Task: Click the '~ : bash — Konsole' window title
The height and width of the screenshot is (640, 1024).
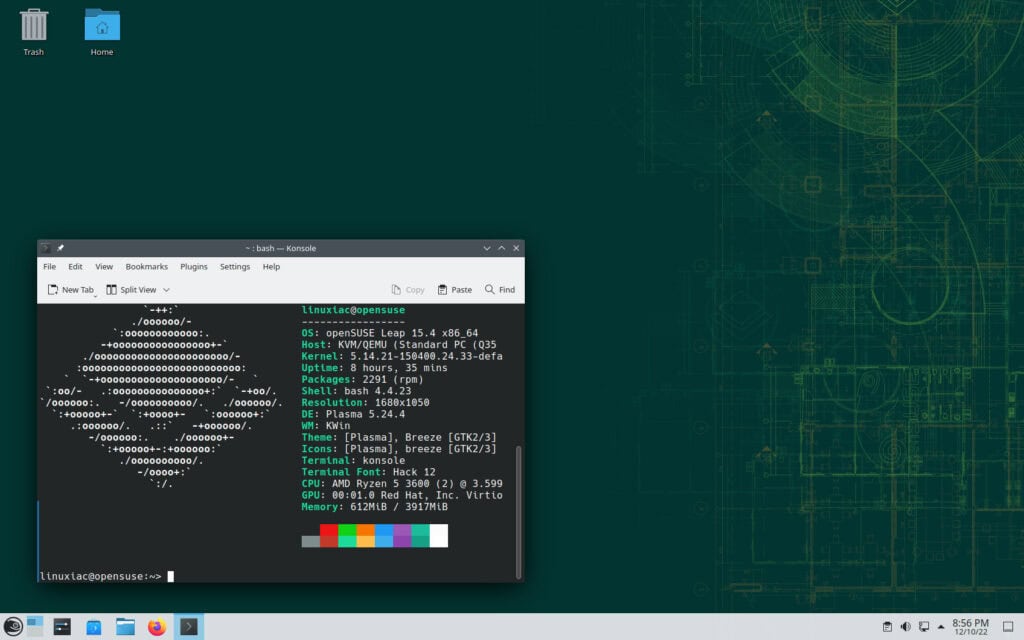Action: click(x=281, y=248)
